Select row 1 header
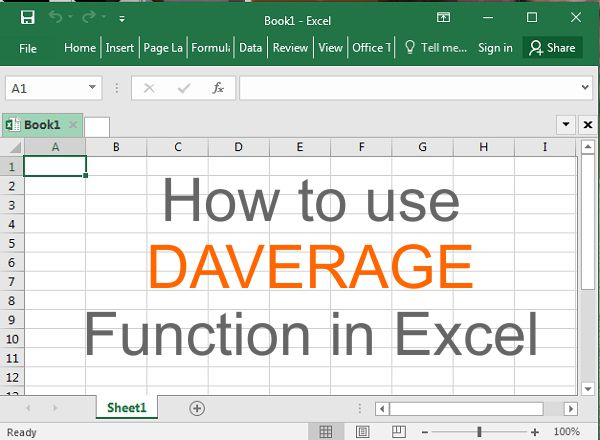 click(x=12, y=166)
